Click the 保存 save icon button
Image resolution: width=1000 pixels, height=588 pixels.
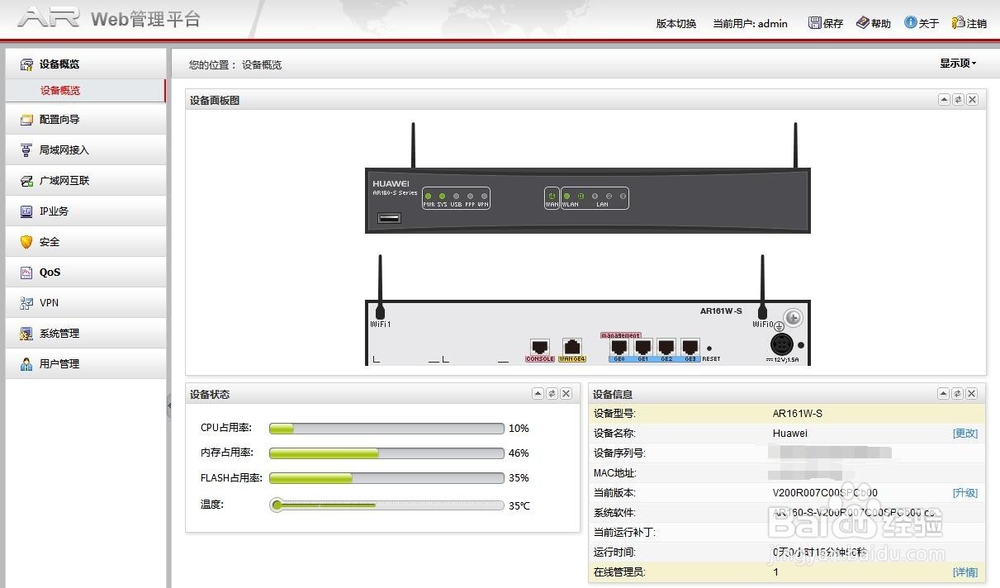point(825,23)
